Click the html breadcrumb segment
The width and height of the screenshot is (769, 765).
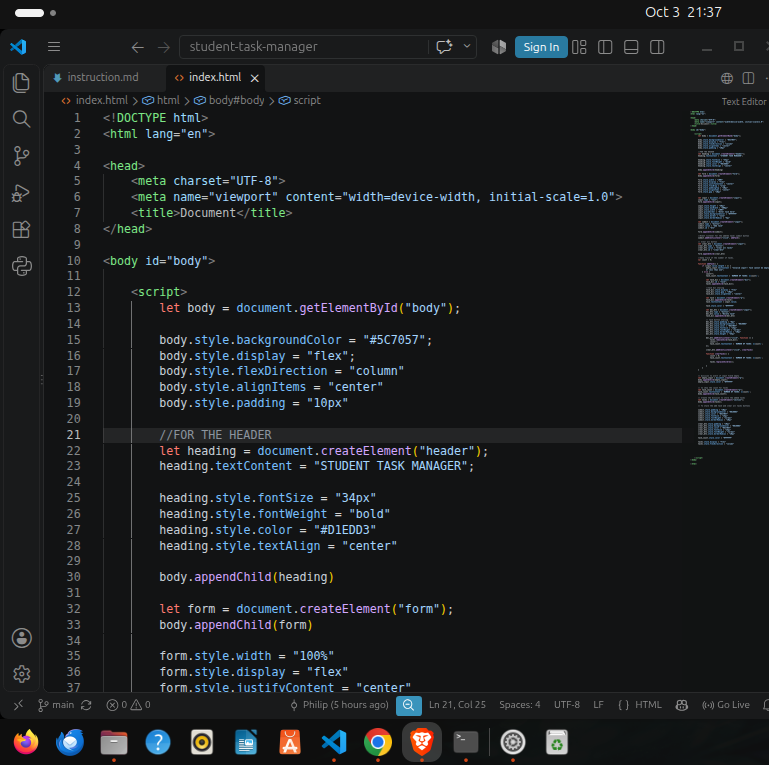point(168,100)
